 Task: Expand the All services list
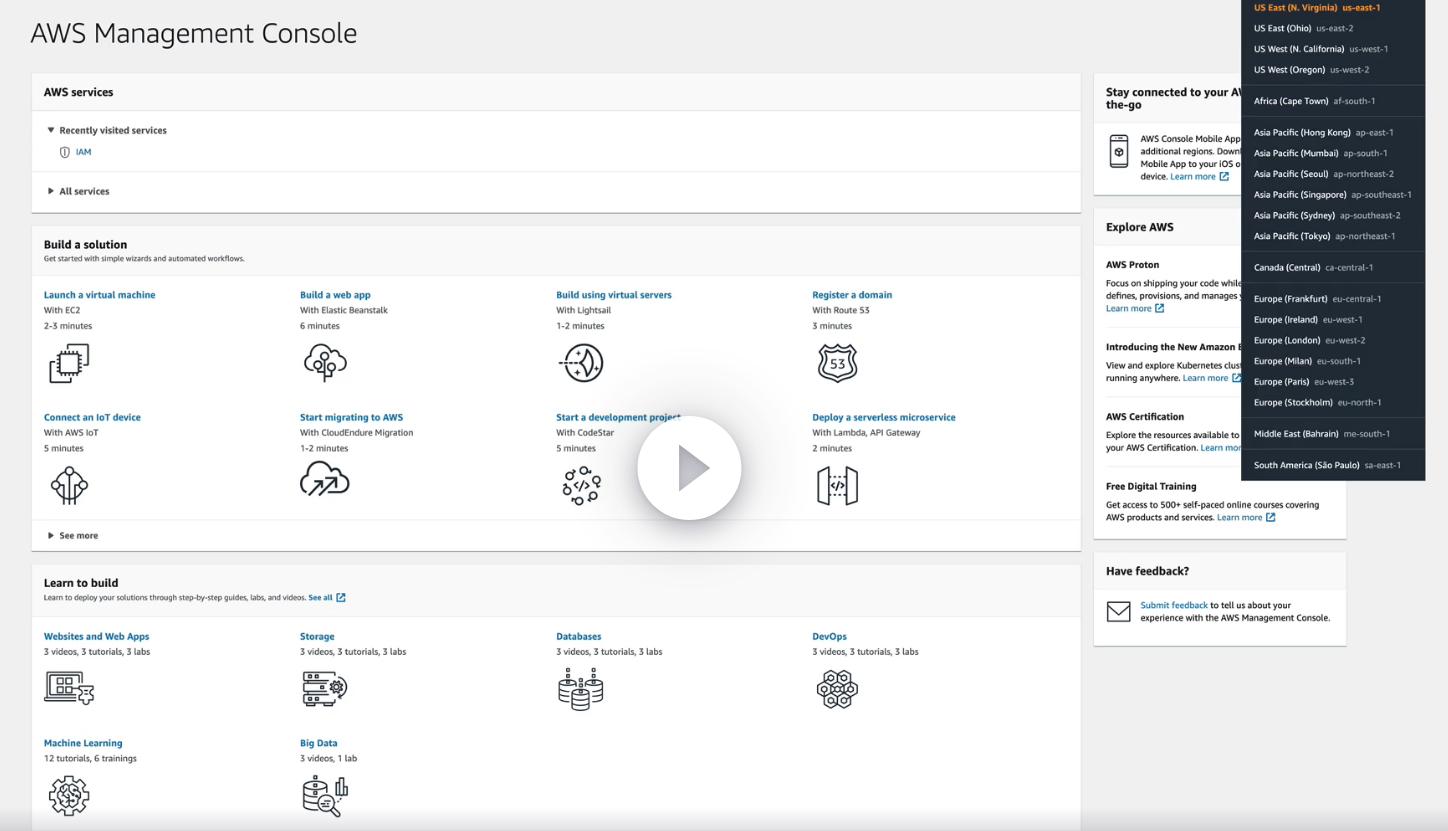click(51, 191)
